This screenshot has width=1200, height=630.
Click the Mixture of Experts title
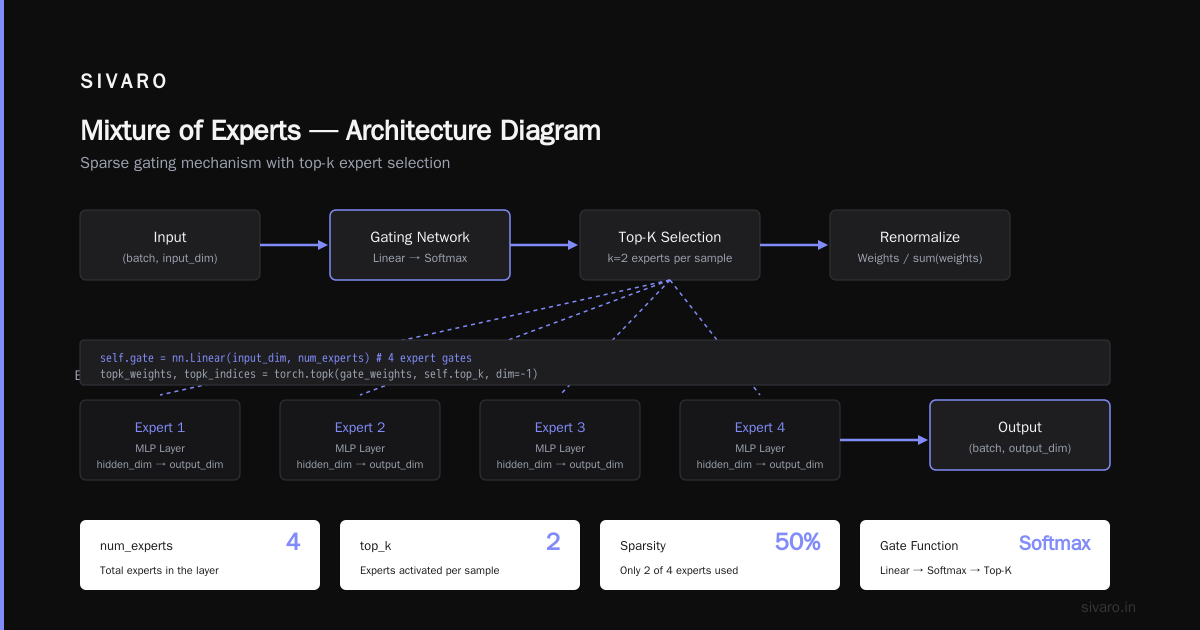click(340, 131)
